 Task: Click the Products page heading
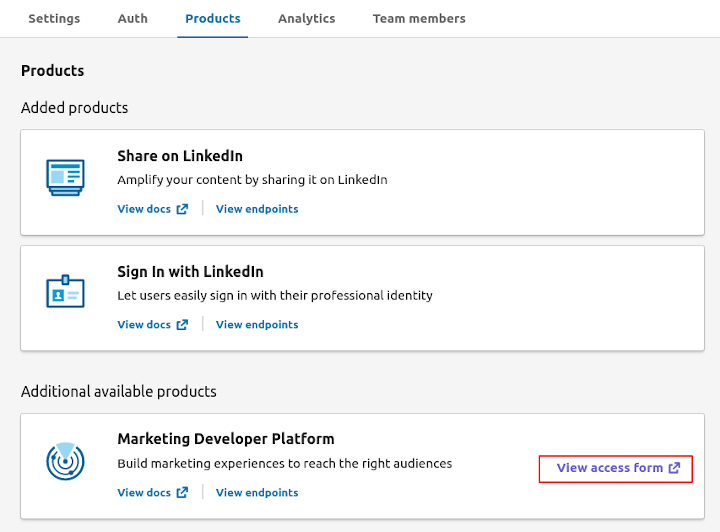pos(53,71)
